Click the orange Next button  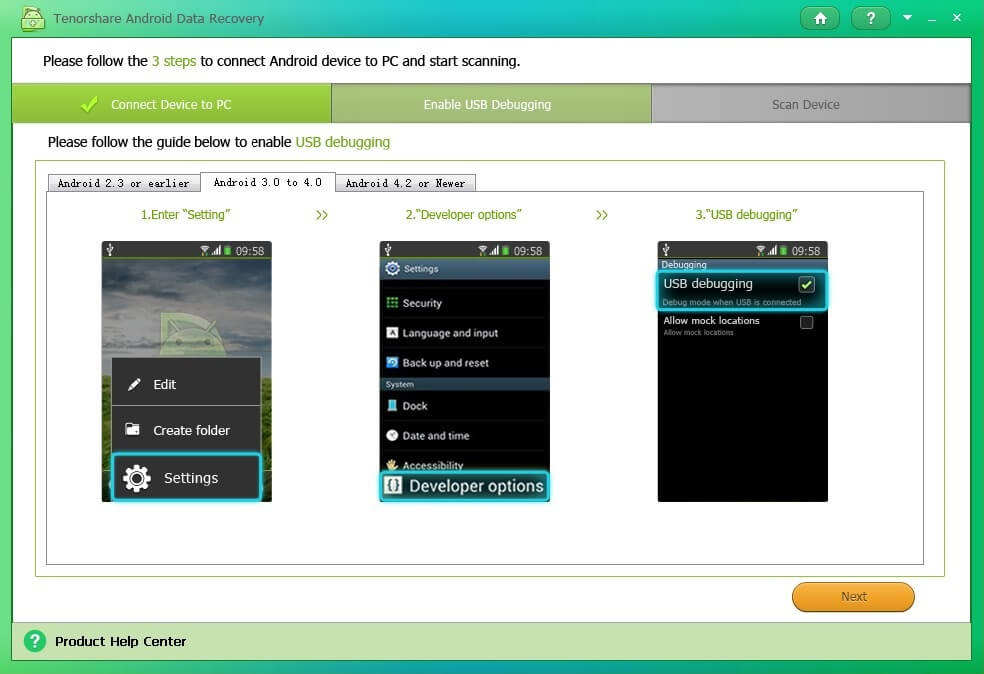click(853, 596)
